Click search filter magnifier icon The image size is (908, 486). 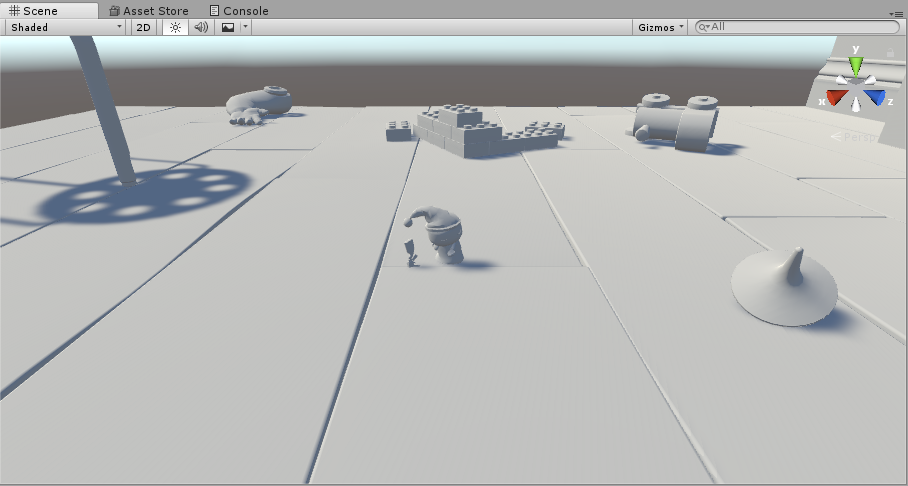pyautogui.click(x=704, y=27)
